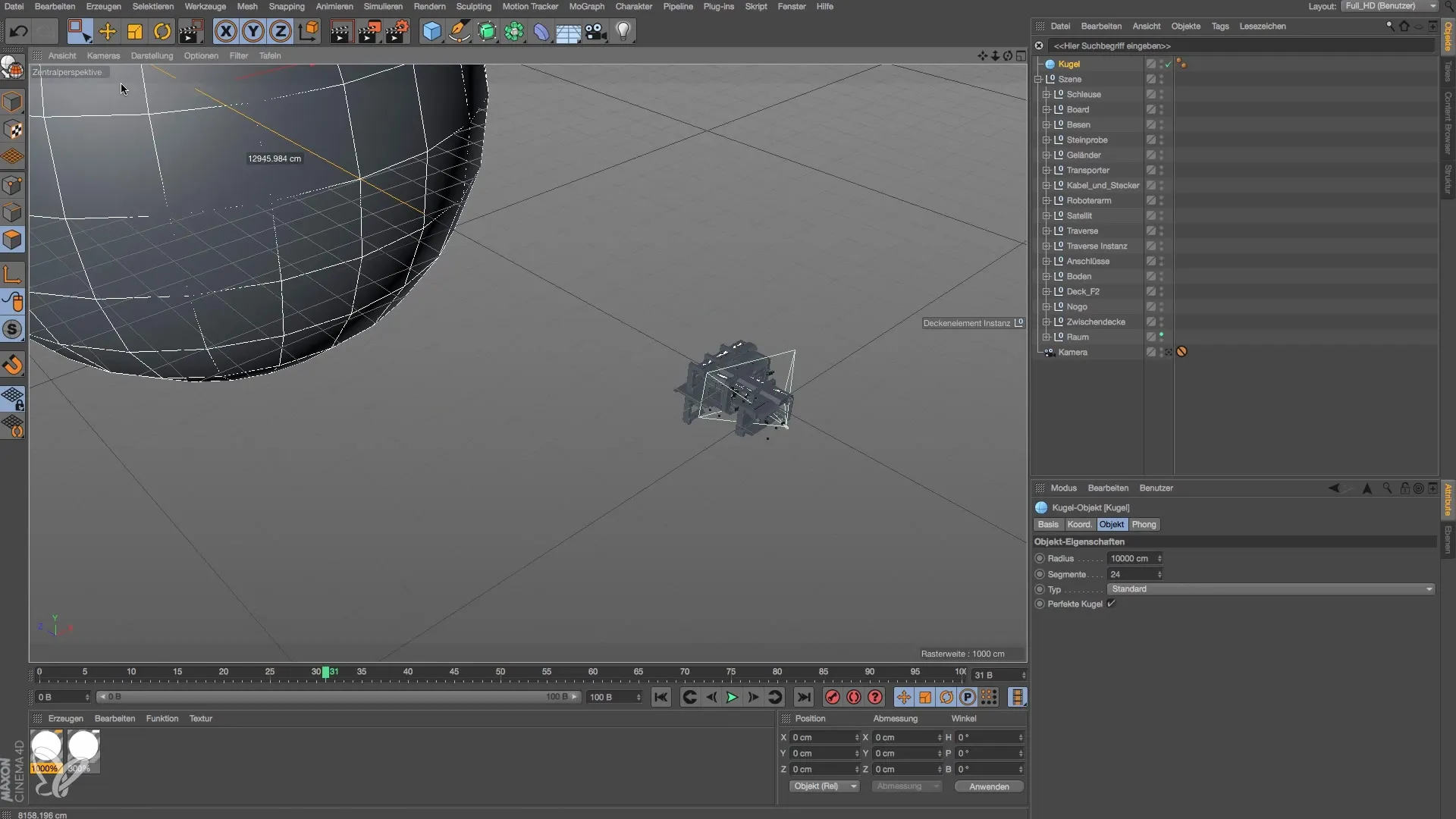1456x819 pixels.
Task: Toggle visibility dots of Boden object
Action: 1161,276
